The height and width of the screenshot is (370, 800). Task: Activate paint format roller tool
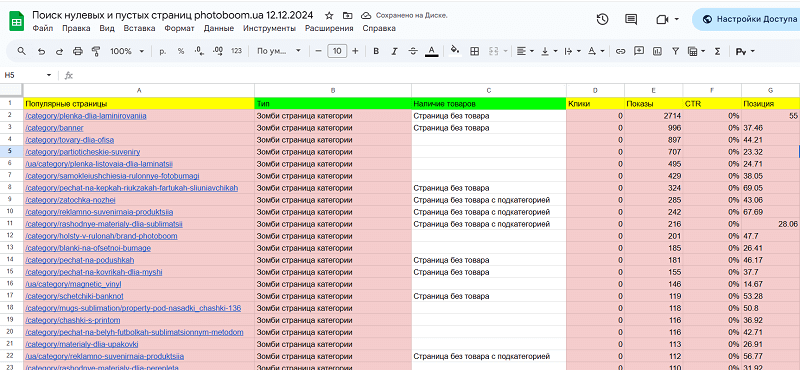coord(95,51)
